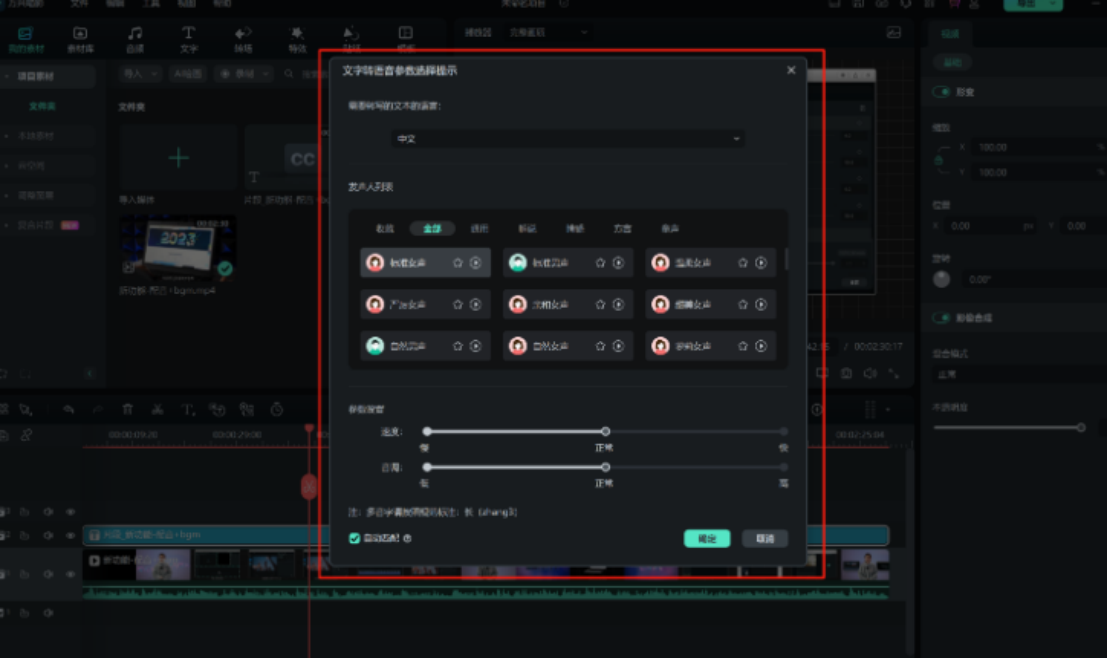Image resolution: width=1108 pixels, height=658 pixels.
Task: Select the 文件夹 folder item in sidebar
Action: click(x=42, y=106)
